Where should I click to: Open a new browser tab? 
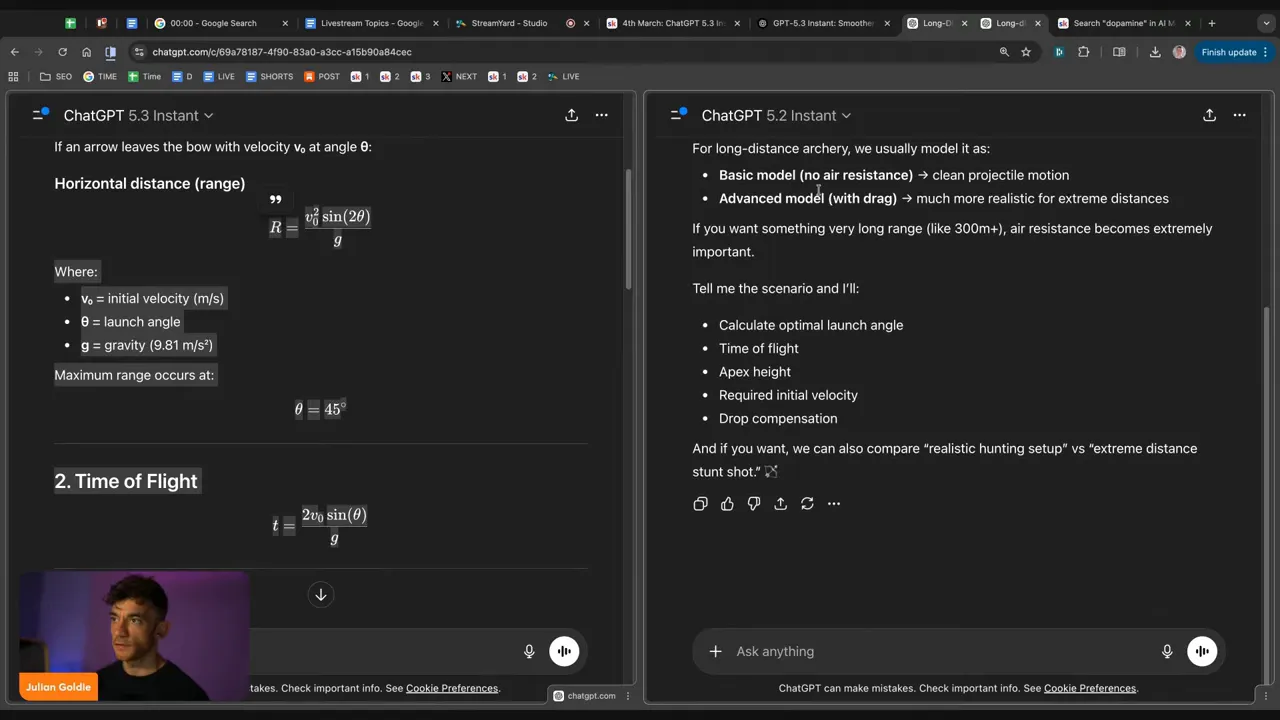pyautogui.click(x=1211, y=23)
